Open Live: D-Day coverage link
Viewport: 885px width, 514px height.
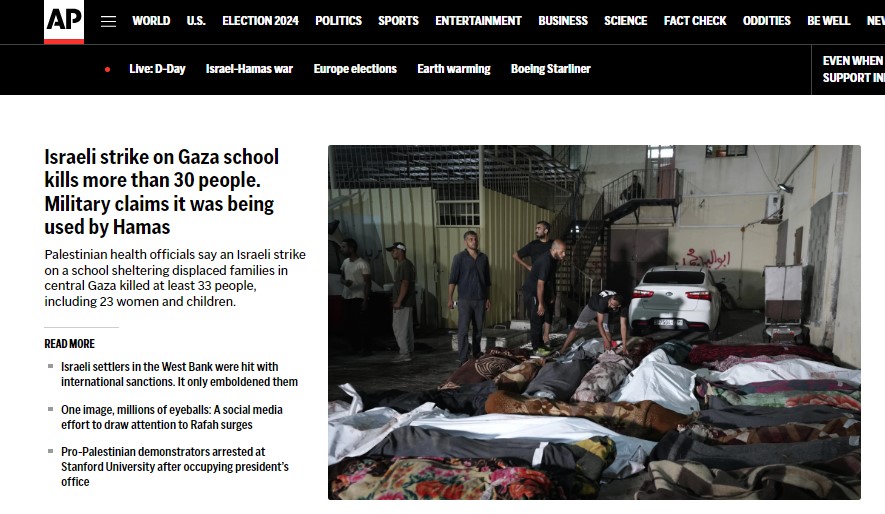click(x=157, y=69)
